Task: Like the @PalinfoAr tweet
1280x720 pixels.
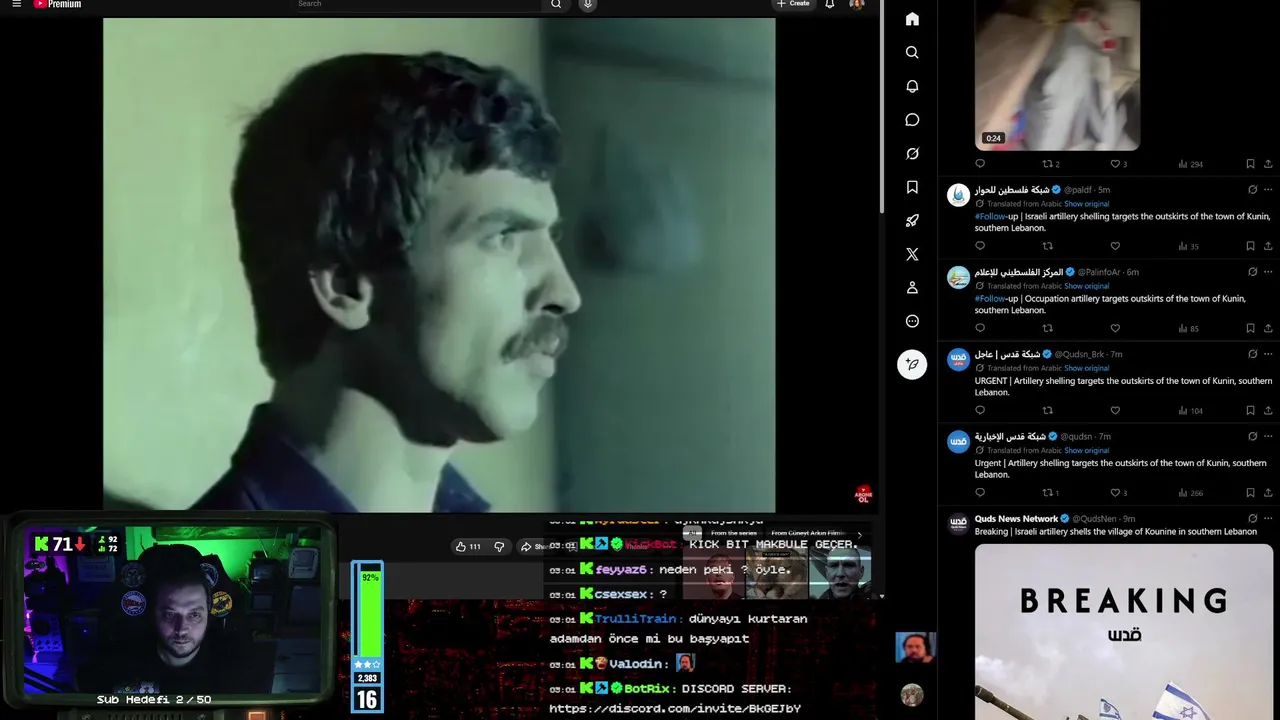Action: coord(1115,328)
